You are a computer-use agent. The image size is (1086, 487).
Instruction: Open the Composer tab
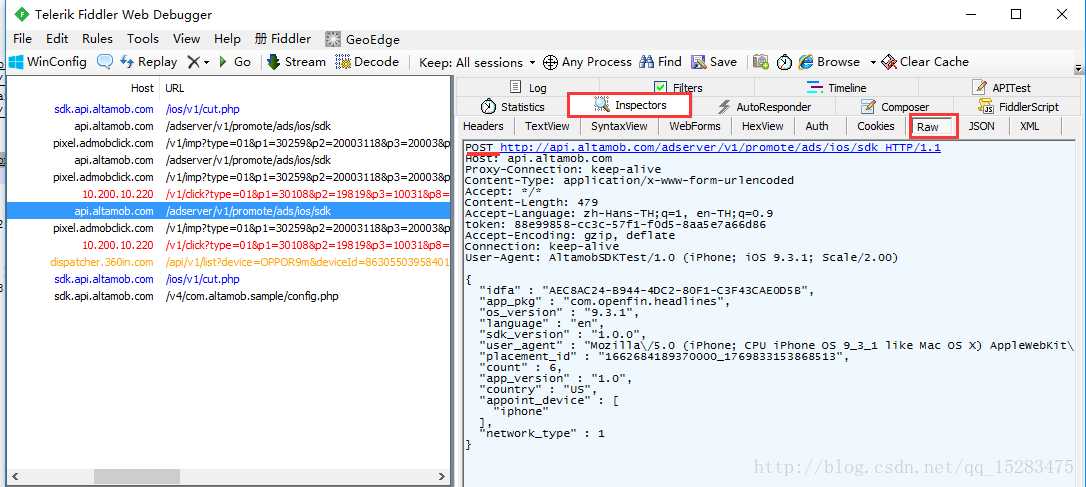[x=895, y=107]
